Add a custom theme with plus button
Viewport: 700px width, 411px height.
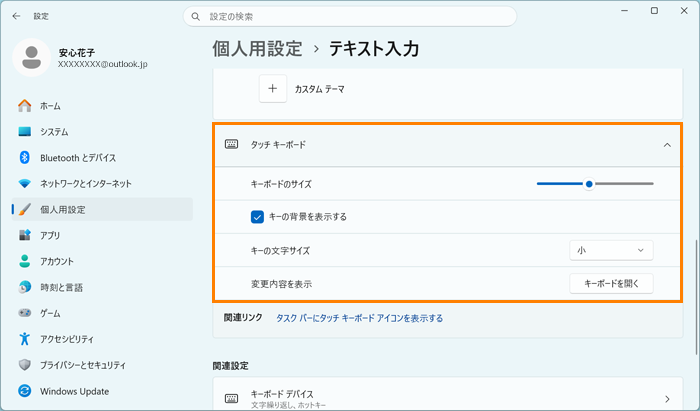pyautogui.click(x=273, y=88)
